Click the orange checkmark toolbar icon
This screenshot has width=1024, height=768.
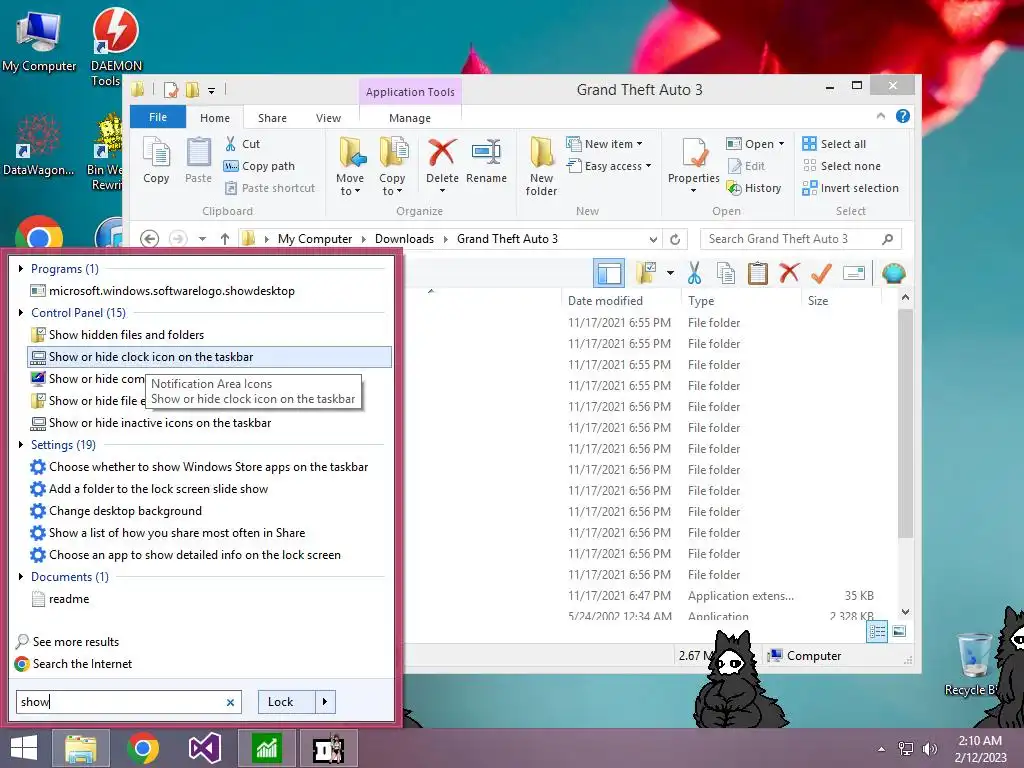tap(821, 273)
